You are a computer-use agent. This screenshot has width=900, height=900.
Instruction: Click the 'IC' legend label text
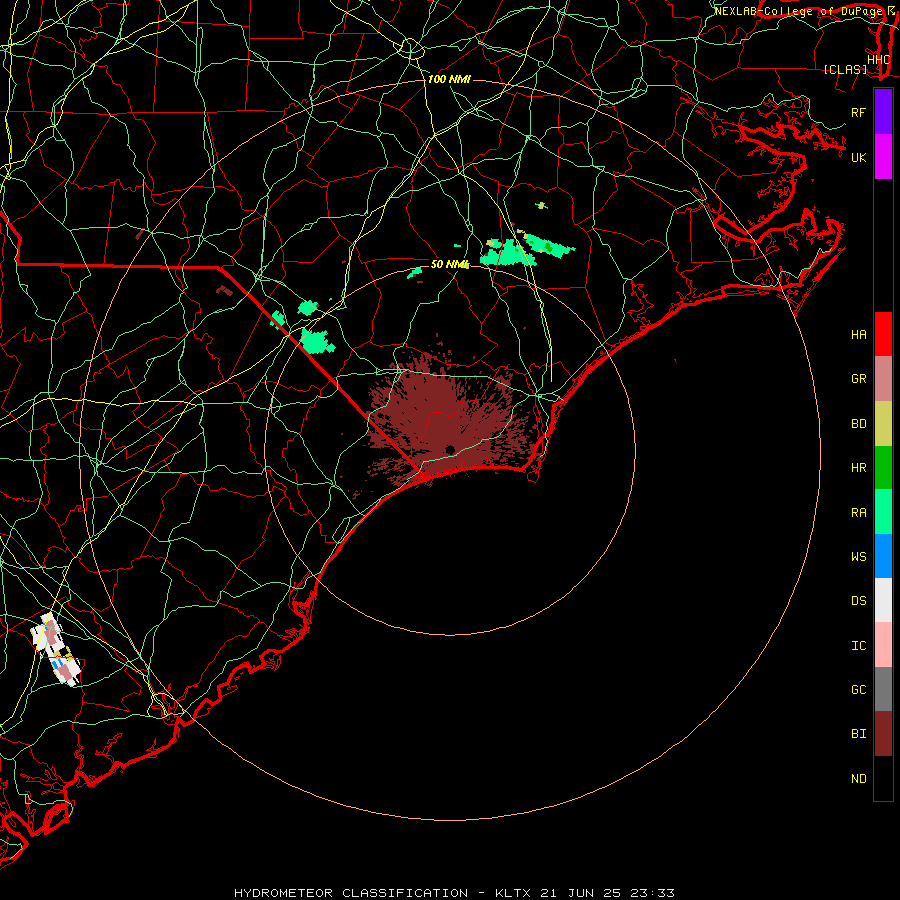point(859,646)
